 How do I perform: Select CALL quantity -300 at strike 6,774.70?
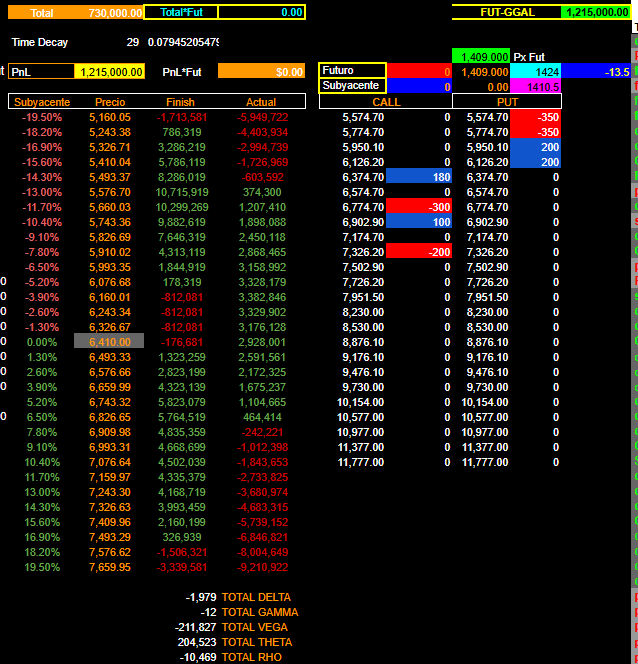click(419, 207)
